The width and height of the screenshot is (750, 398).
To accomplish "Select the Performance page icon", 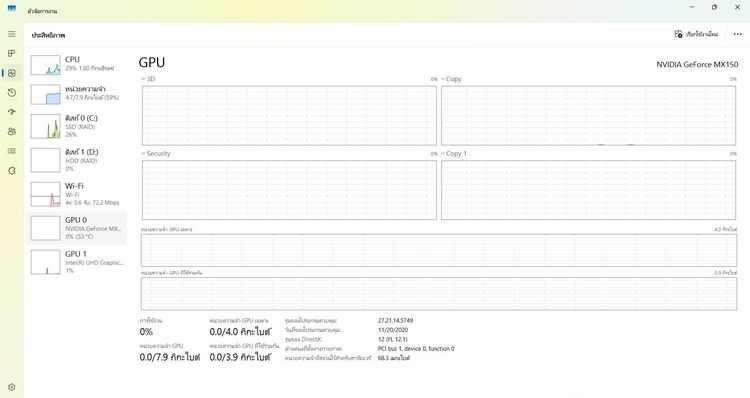I will point(11,73).
